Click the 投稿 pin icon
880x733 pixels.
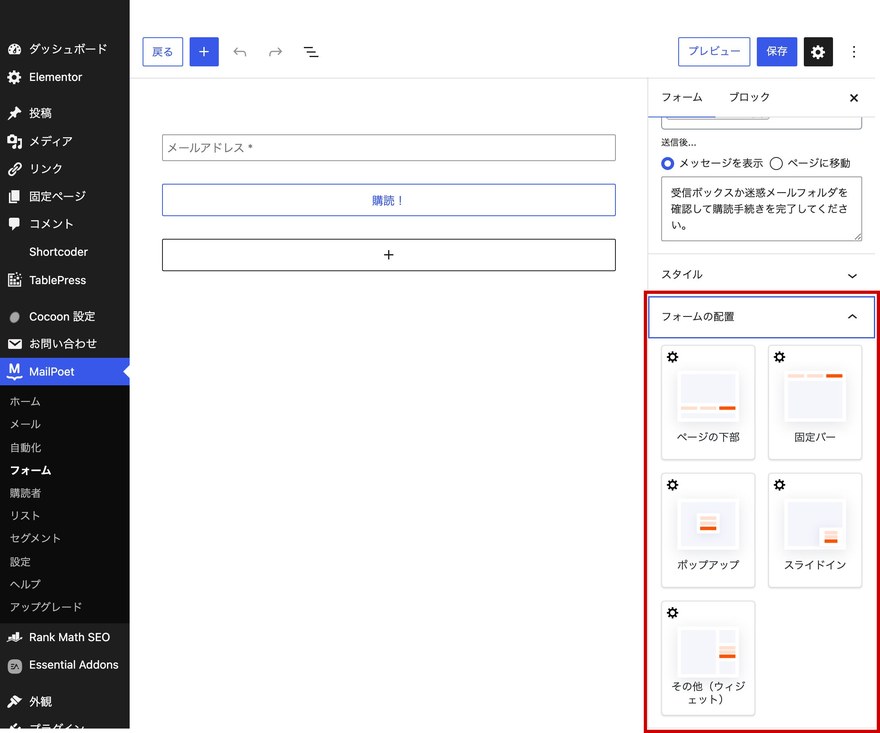click(x=15, y=113)
